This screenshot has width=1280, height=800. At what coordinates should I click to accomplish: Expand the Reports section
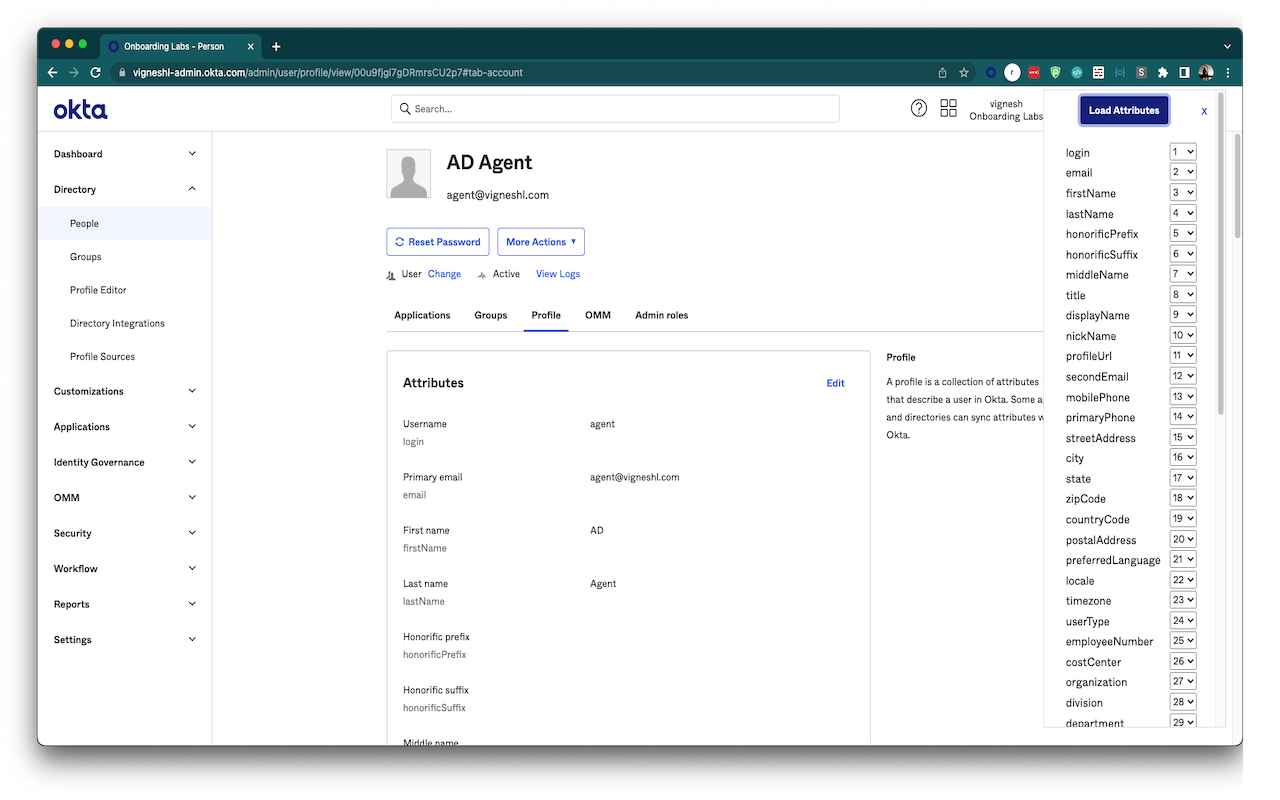tap(125, 604)
